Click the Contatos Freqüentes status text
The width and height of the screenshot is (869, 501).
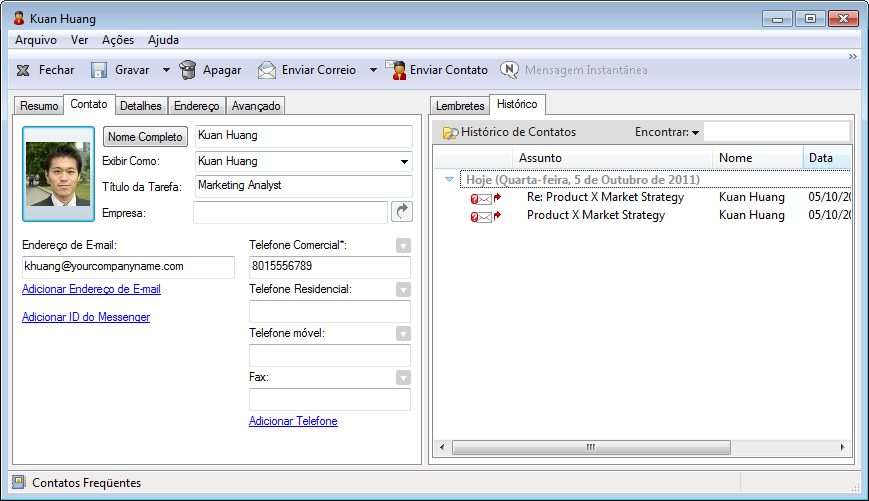click(86, 483)
